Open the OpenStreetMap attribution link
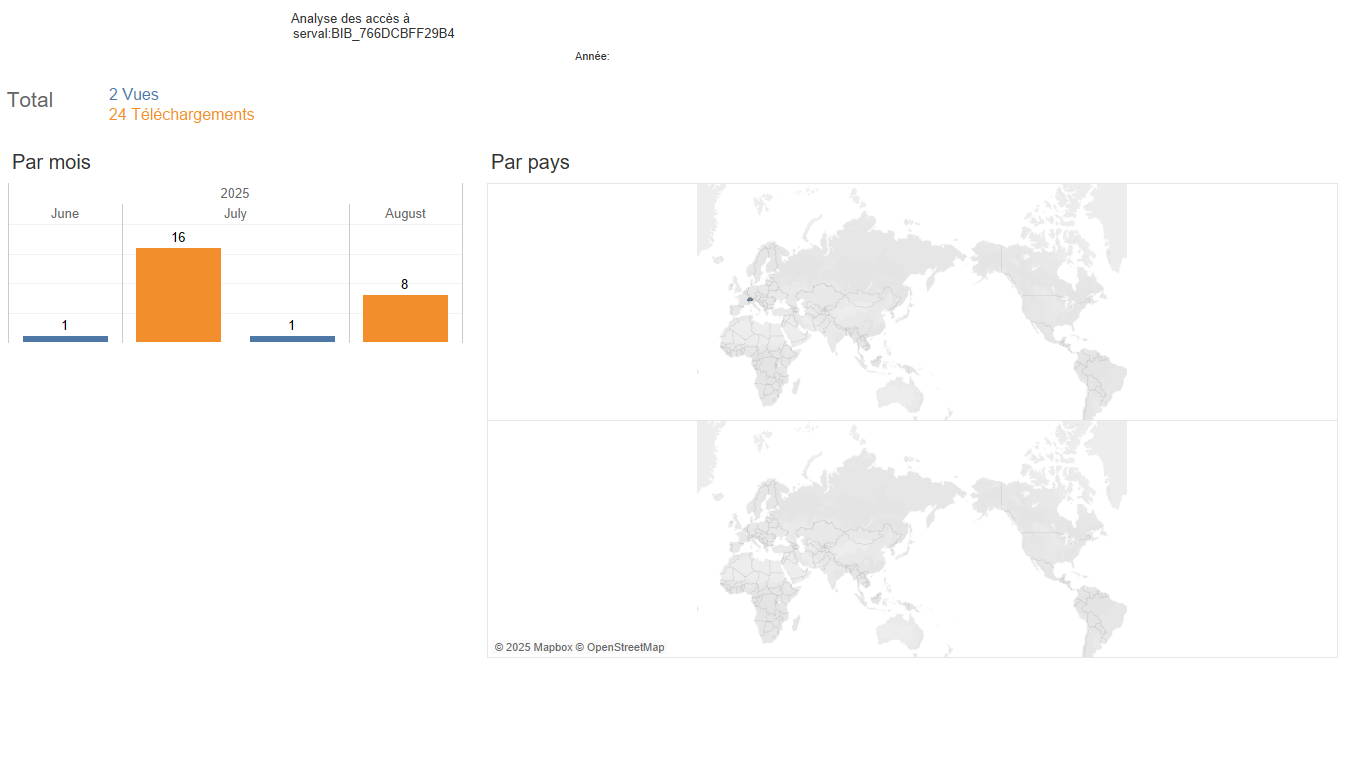Image resolution: width=1366 pixels, height=768 pixels. click(x=625, y=648)
